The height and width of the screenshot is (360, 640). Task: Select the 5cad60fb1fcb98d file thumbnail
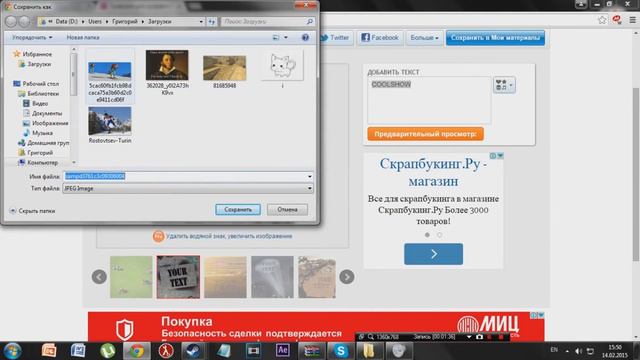(x=110, y=71)
